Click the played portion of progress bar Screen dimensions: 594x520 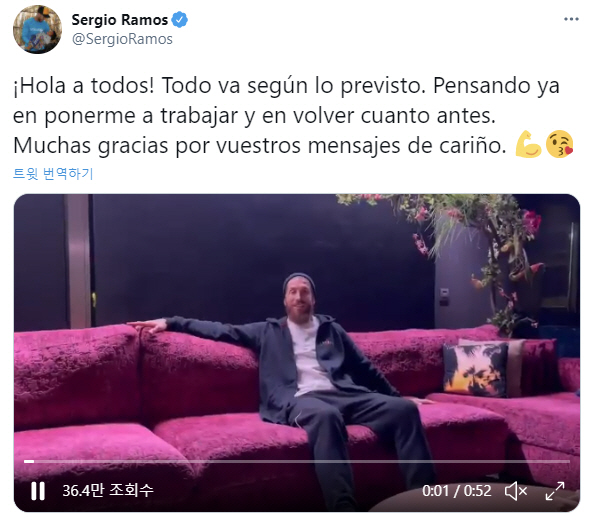(x=29, y=461)
